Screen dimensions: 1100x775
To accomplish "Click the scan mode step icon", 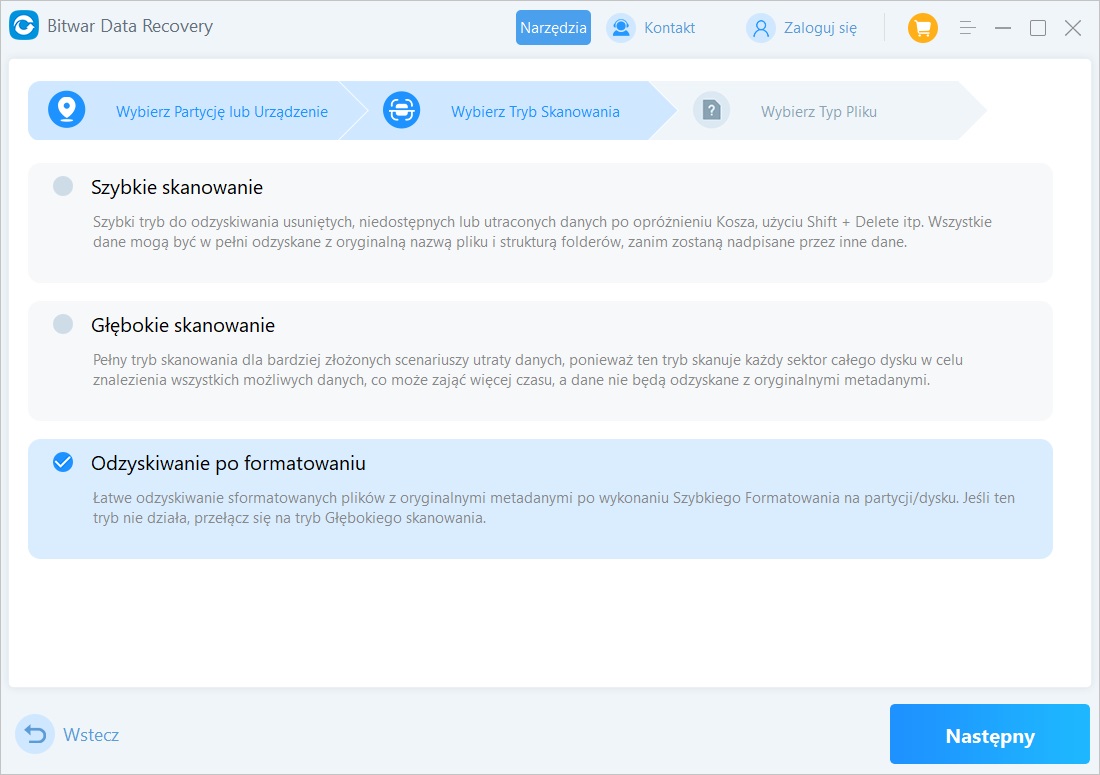I will (x=401, y=111).
